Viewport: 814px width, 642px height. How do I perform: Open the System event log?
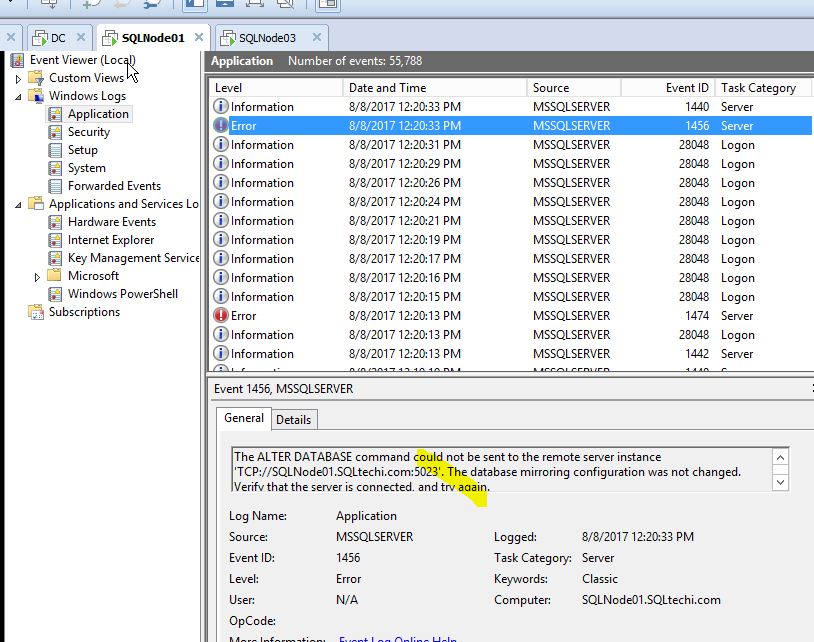tap(85, 167)
